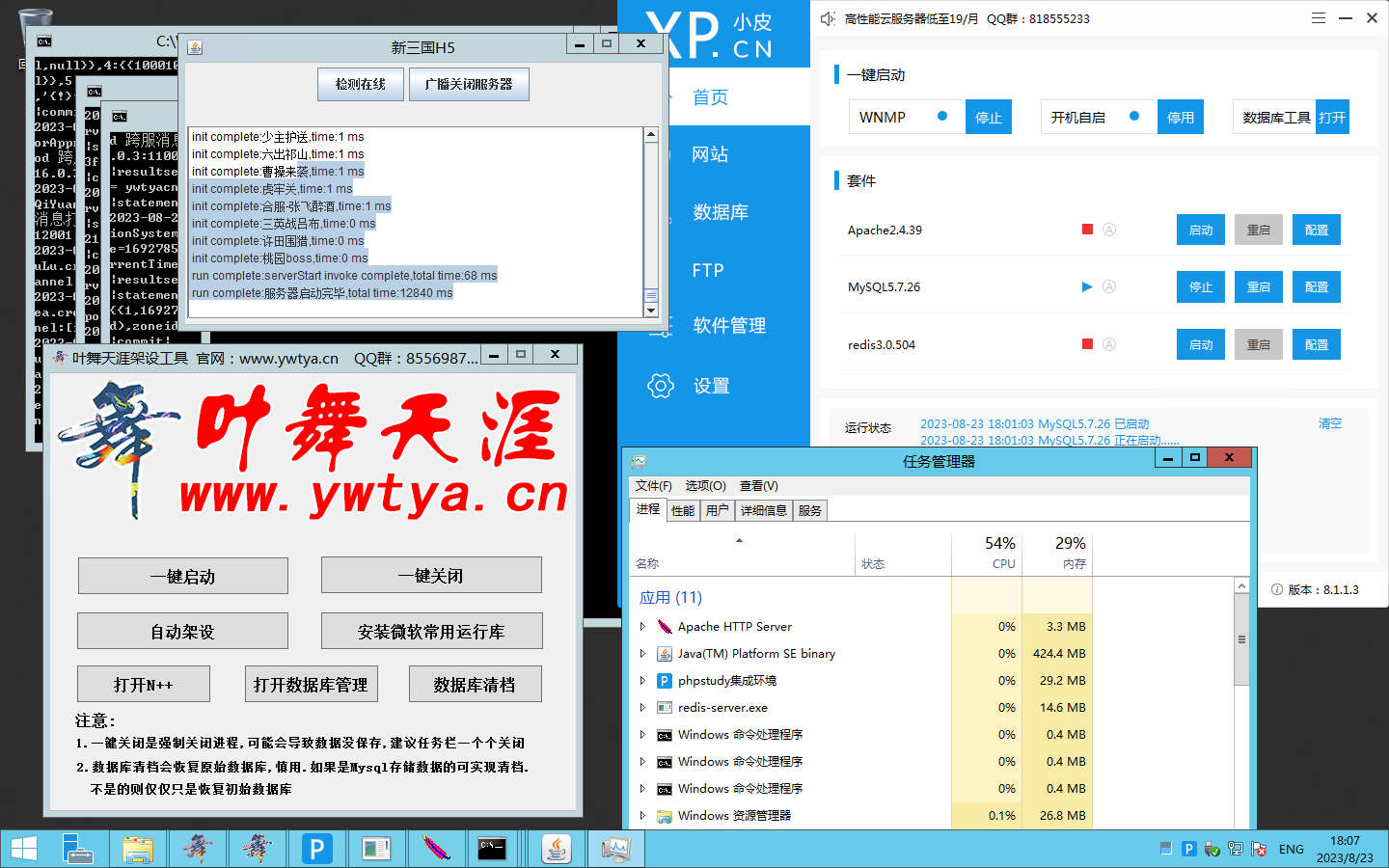The image size is (1389, 868).
Task: Expand the Apache HTTP Server process row
Action: point(642,626)
